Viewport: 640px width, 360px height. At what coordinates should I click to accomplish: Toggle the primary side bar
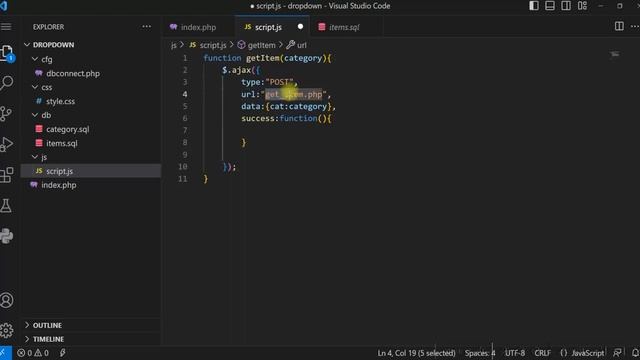coord(534,6)
